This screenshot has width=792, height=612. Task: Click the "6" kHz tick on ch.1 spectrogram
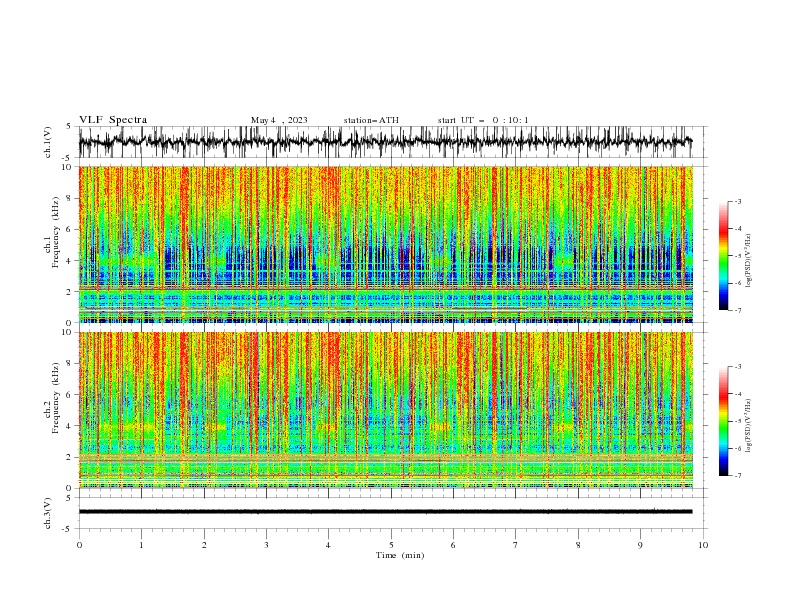pos(69,230)
